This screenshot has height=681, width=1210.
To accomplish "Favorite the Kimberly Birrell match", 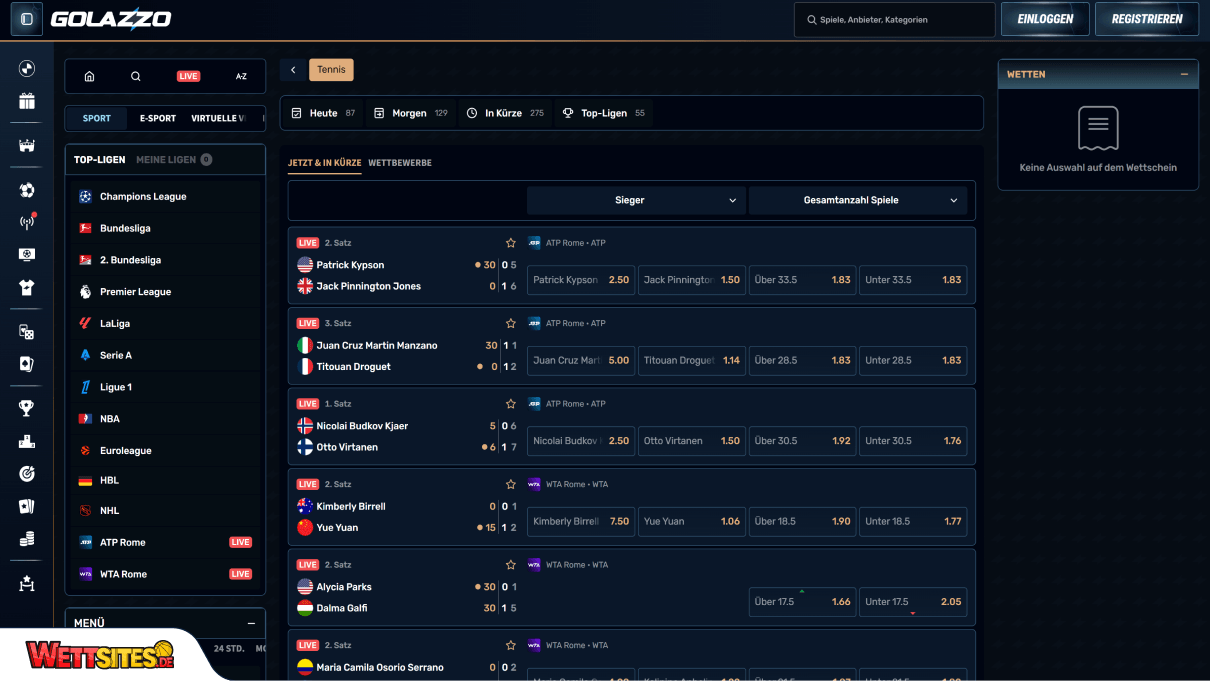I will coord(511,484).
